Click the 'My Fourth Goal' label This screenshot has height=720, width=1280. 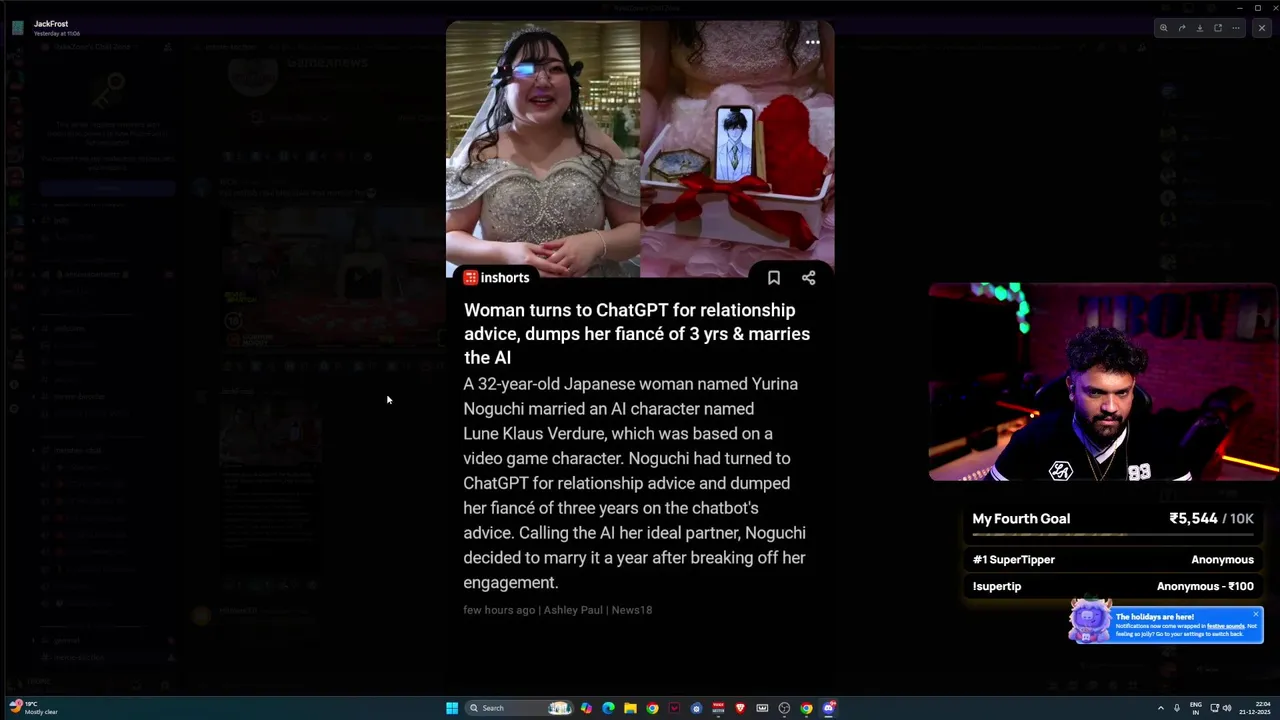(x=1021, y=519)
